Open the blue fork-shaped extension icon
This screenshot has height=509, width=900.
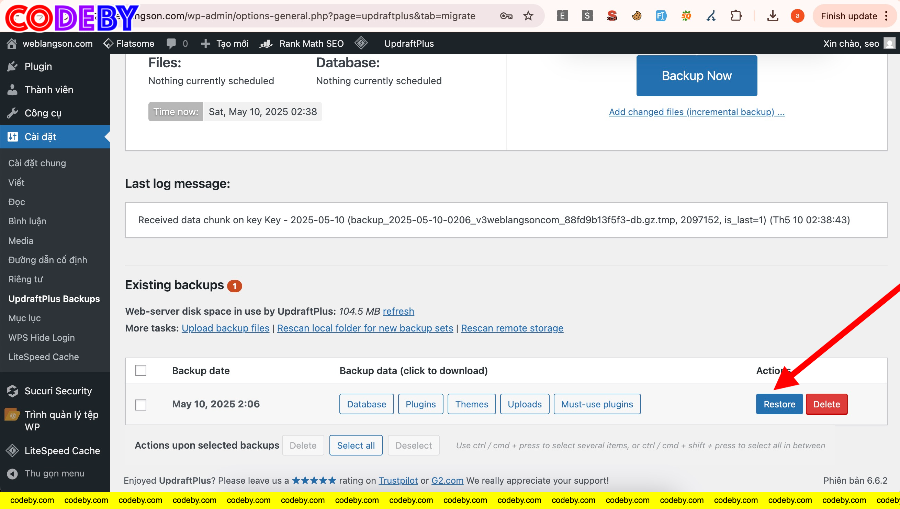[x=711, y=16]
